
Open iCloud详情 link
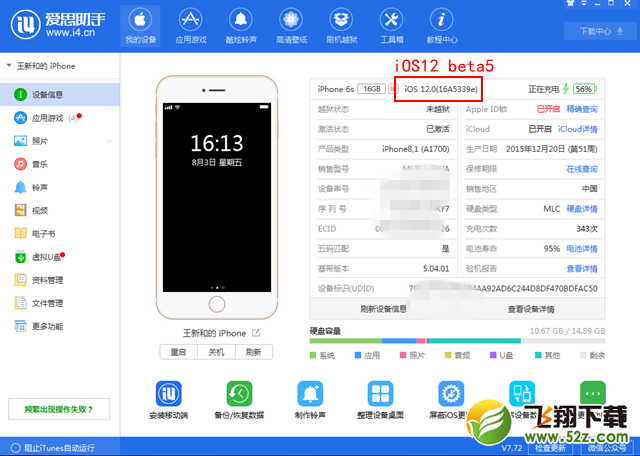point(578,129)
